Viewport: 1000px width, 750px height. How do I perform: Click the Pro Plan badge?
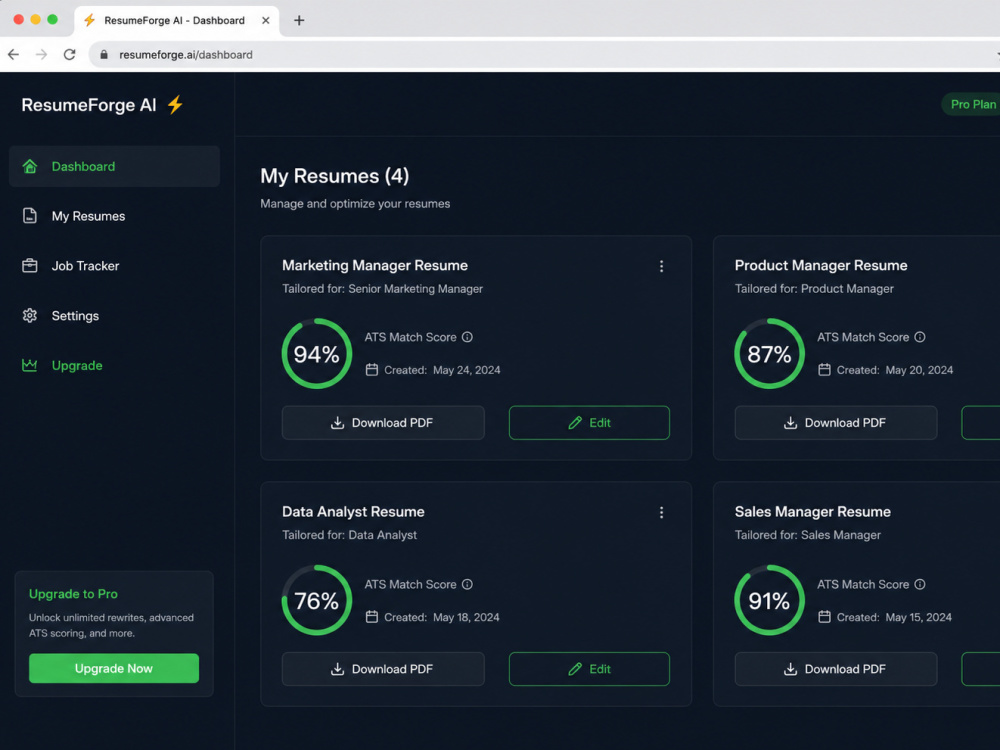tap(971, 105)
